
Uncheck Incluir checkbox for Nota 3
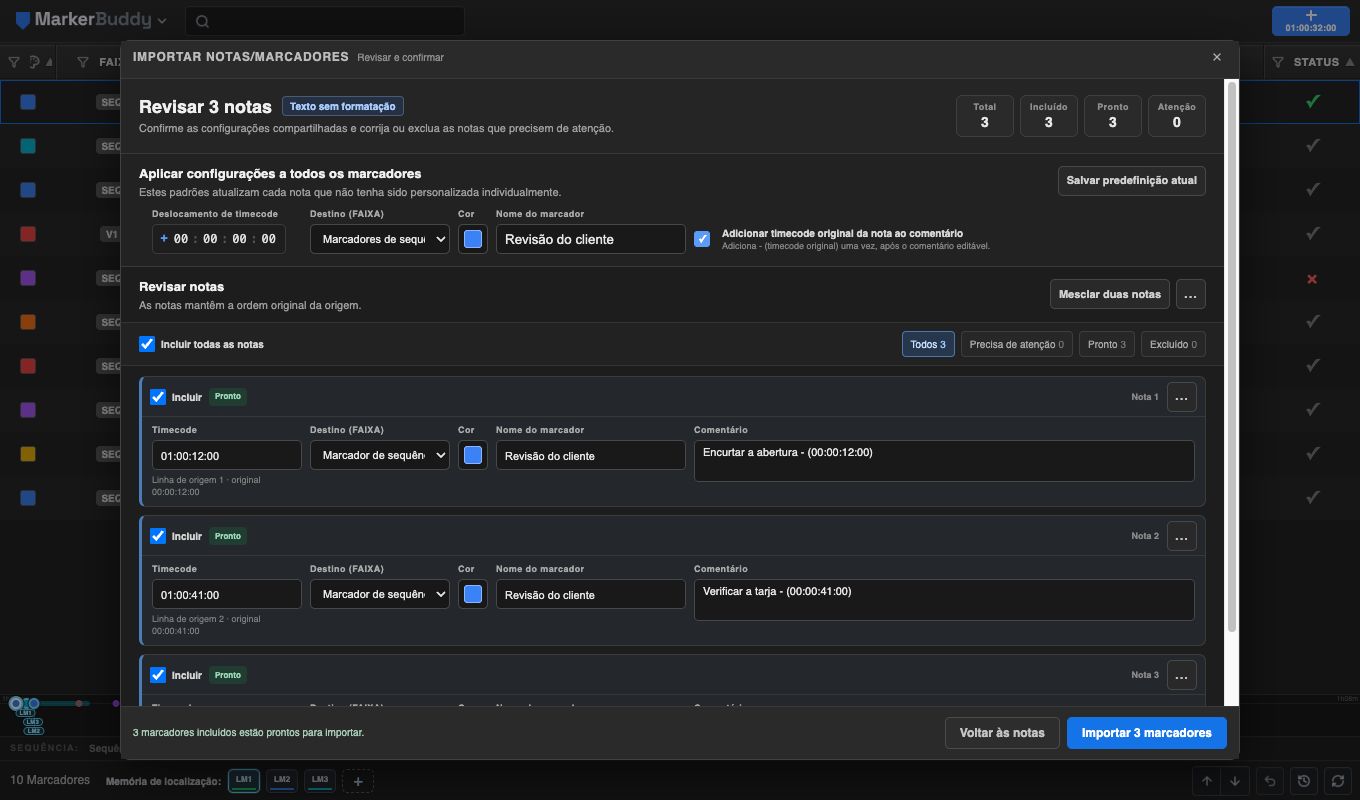(158, 675)
